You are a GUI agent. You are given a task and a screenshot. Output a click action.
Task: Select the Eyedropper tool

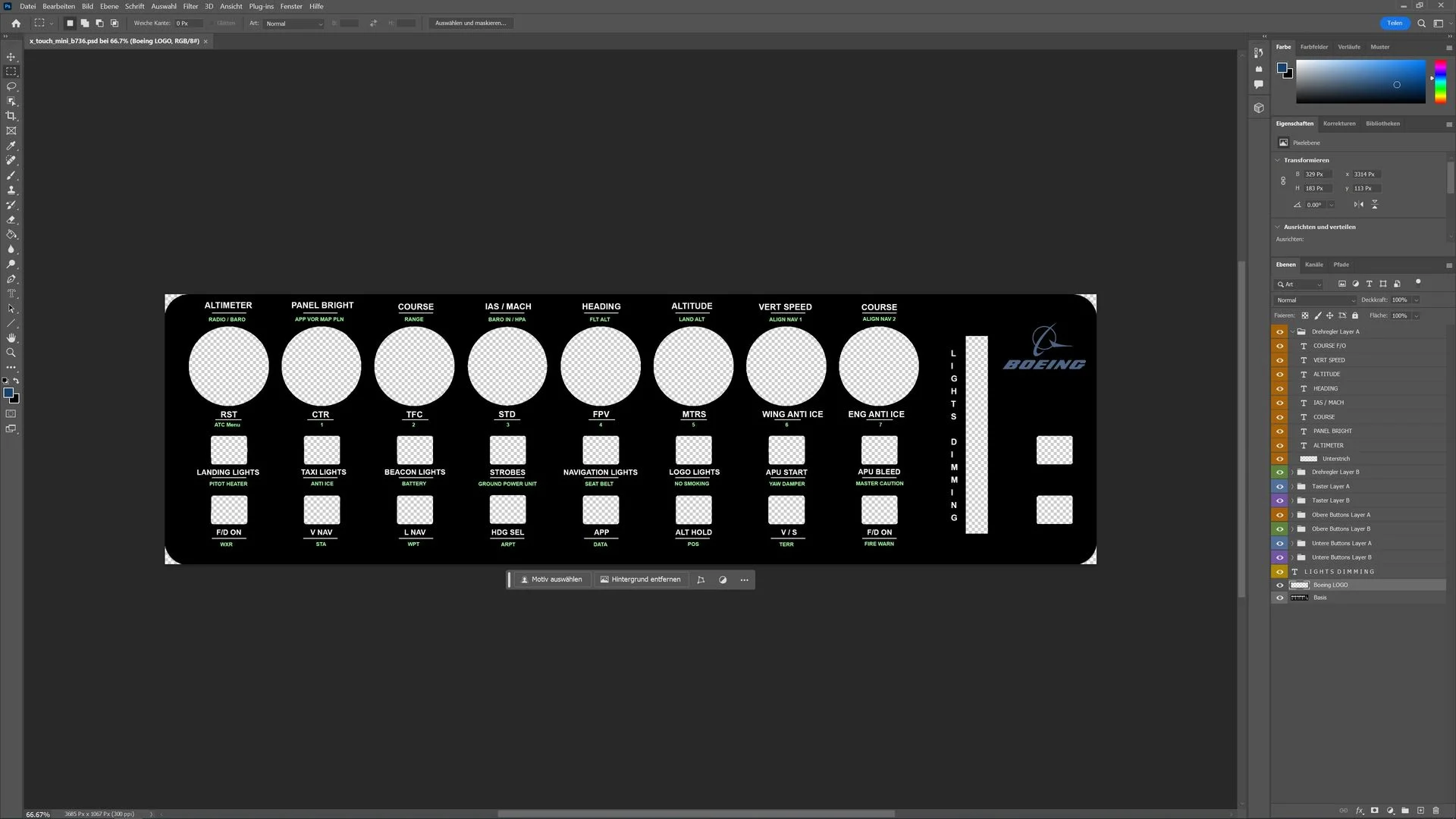11,146
